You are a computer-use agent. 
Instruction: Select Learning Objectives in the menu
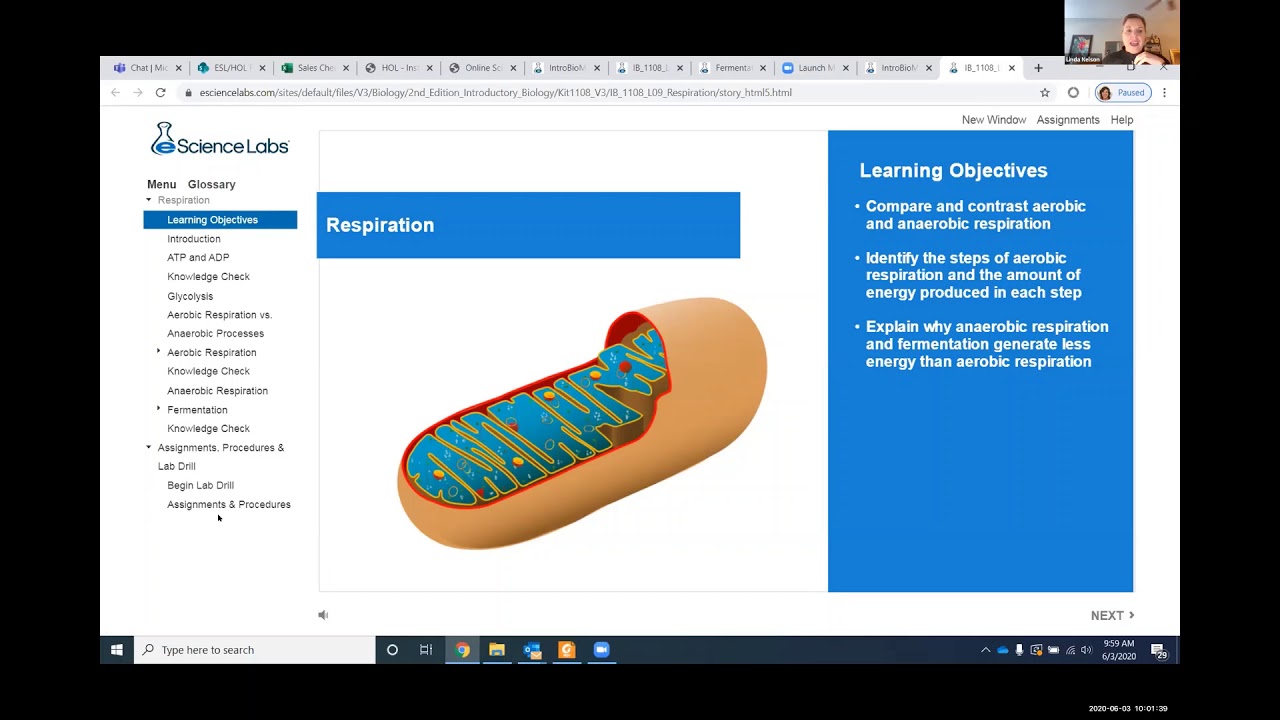[x=220, y=220]
